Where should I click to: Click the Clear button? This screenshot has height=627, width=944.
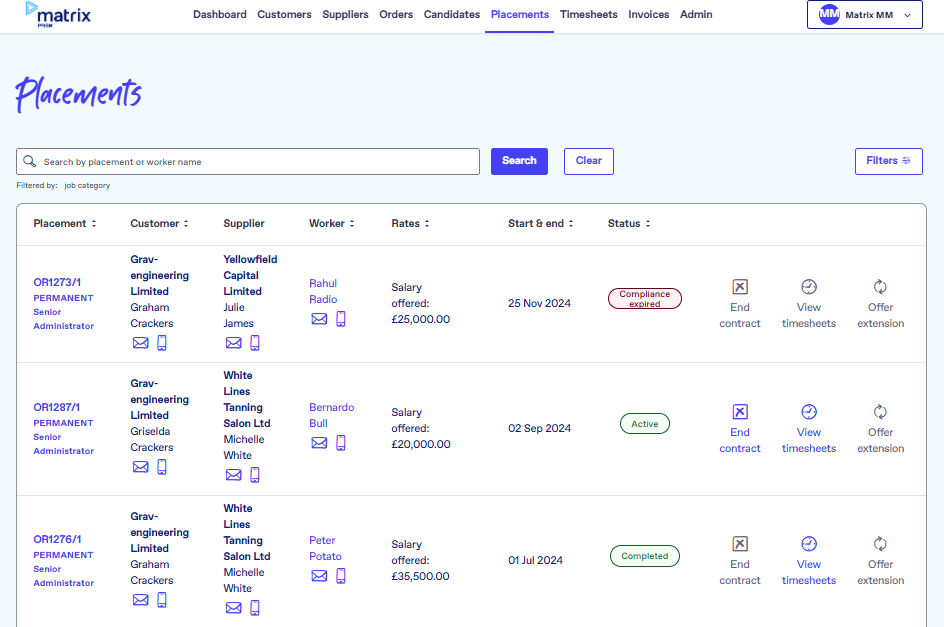click(x=588, y=161)
